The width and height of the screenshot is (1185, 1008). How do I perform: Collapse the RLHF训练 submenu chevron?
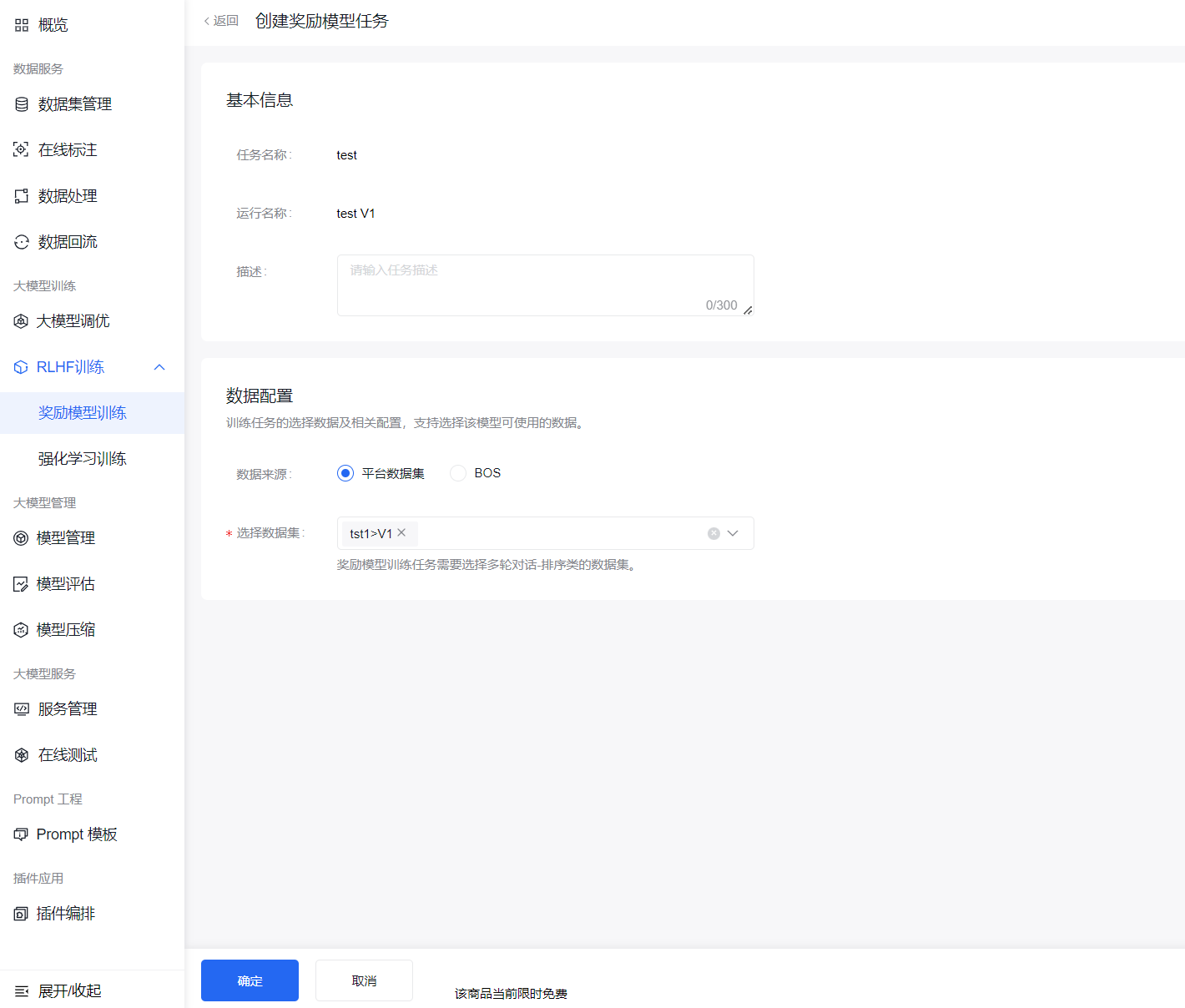[159, 367]
